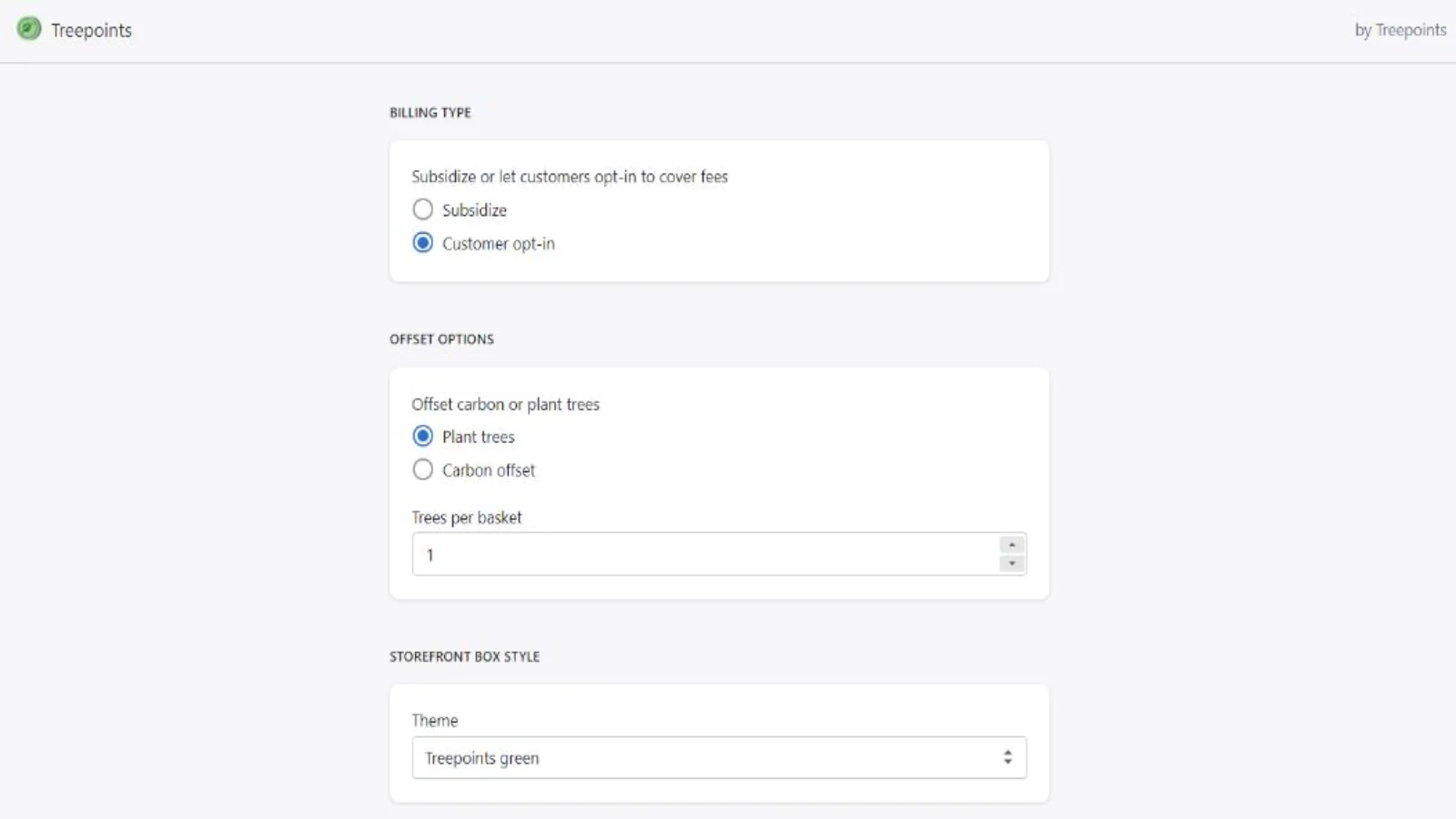Choose the Carbon offset radio option
This screenshot has width=1456, height=819.
coord(423,470)
